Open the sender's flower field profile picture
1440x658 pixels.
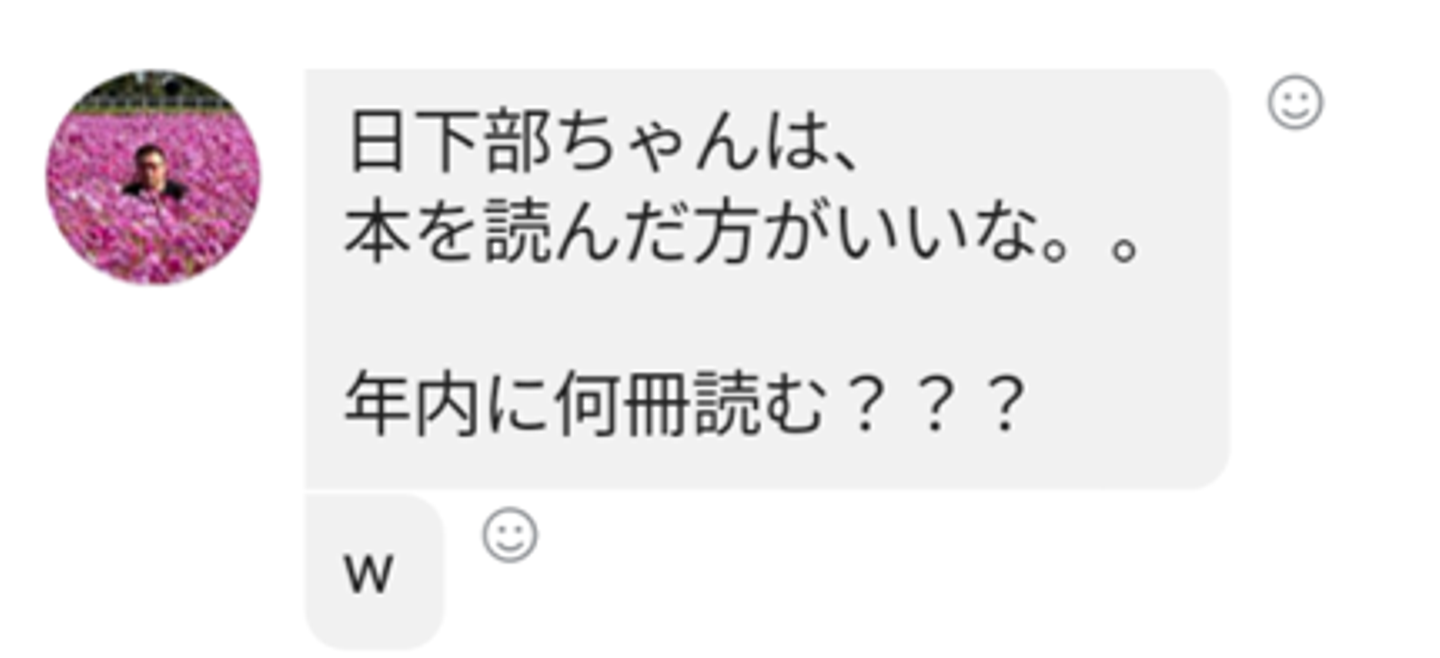tap(153, 177)
